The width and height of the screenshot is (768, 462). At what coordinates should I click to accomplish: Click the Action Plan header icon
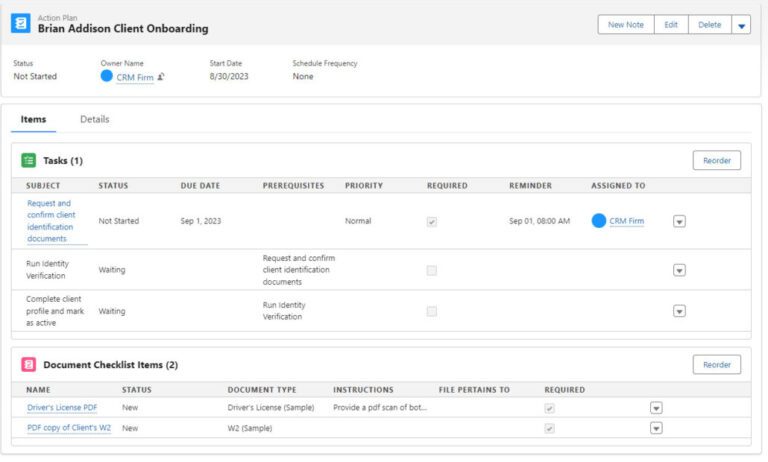tap(21, 24)
